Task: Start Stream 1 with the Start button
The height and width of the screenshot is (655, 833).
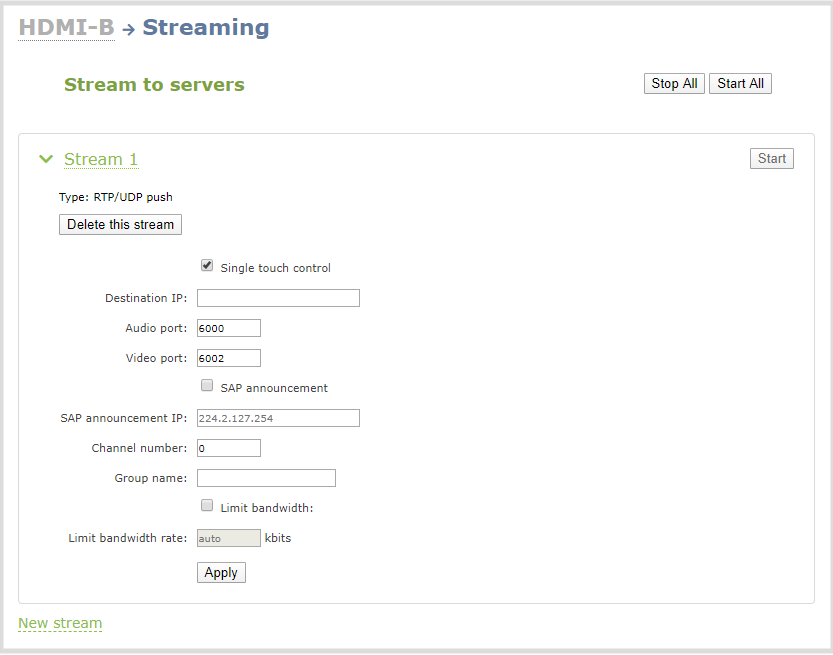Action: pyautogui.click(x=771, y=159)
